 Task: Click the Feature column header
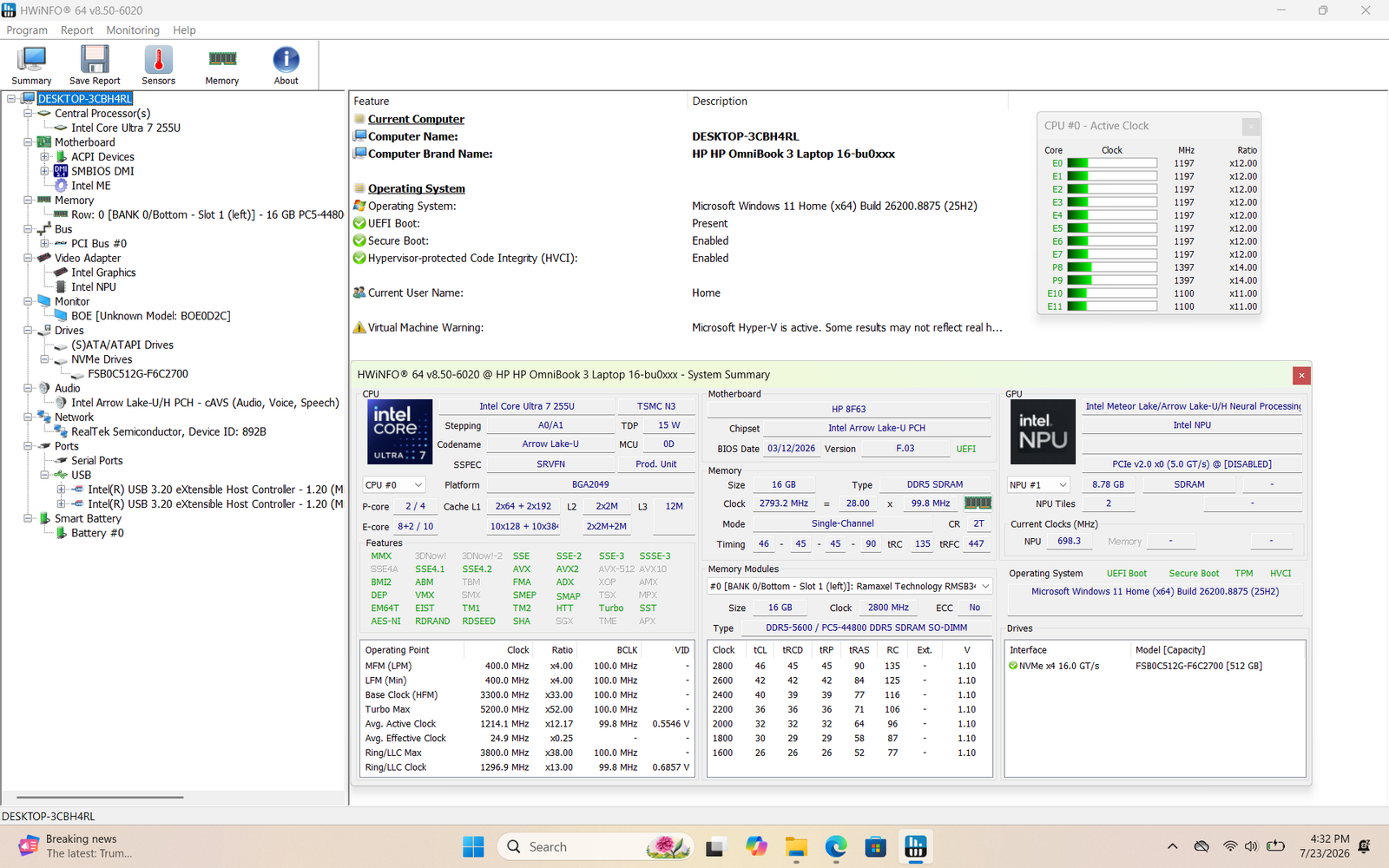[x=372, y=102]
